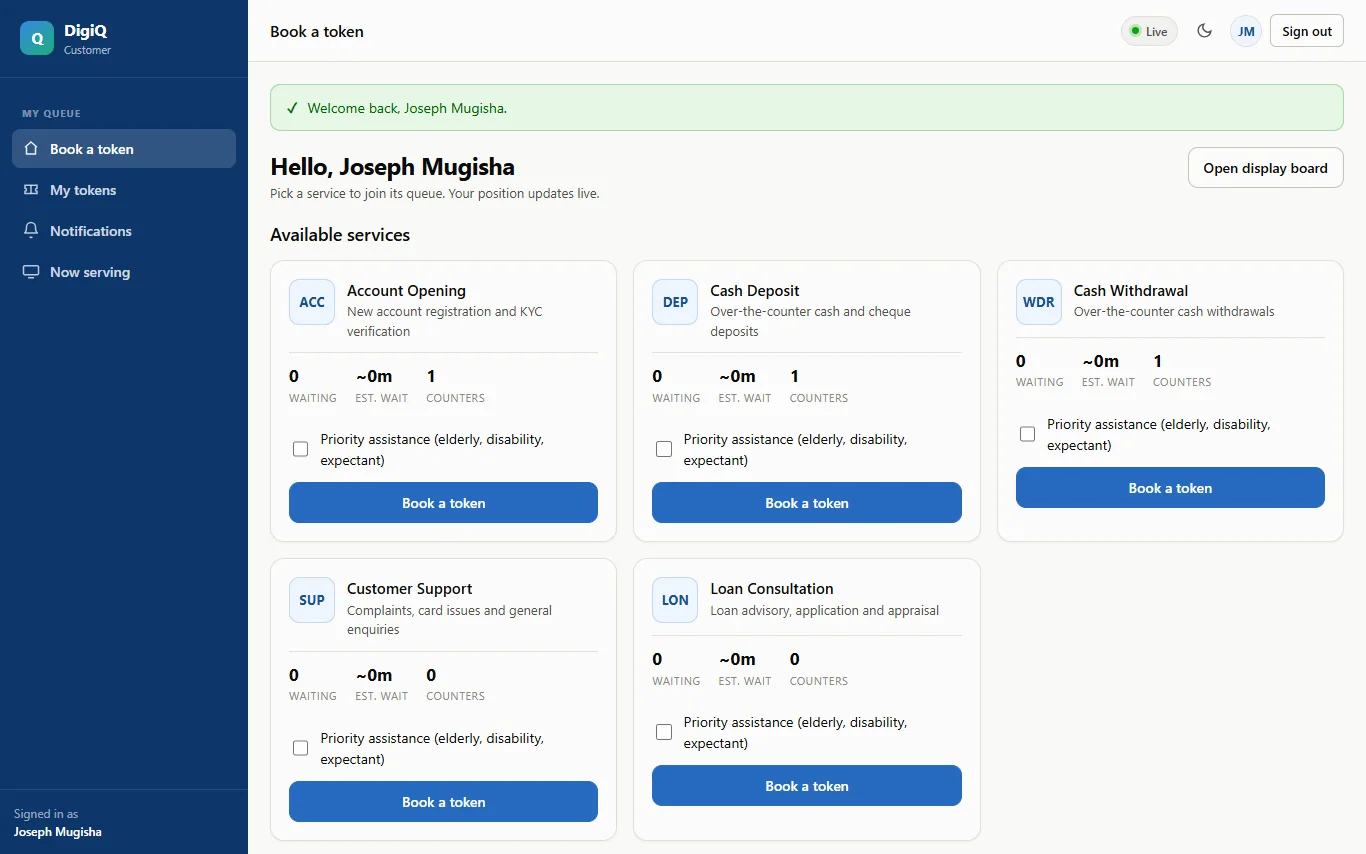The image size is (1366, 854).
Task: Click the SUP service badge
Action: tap(312, 600)
